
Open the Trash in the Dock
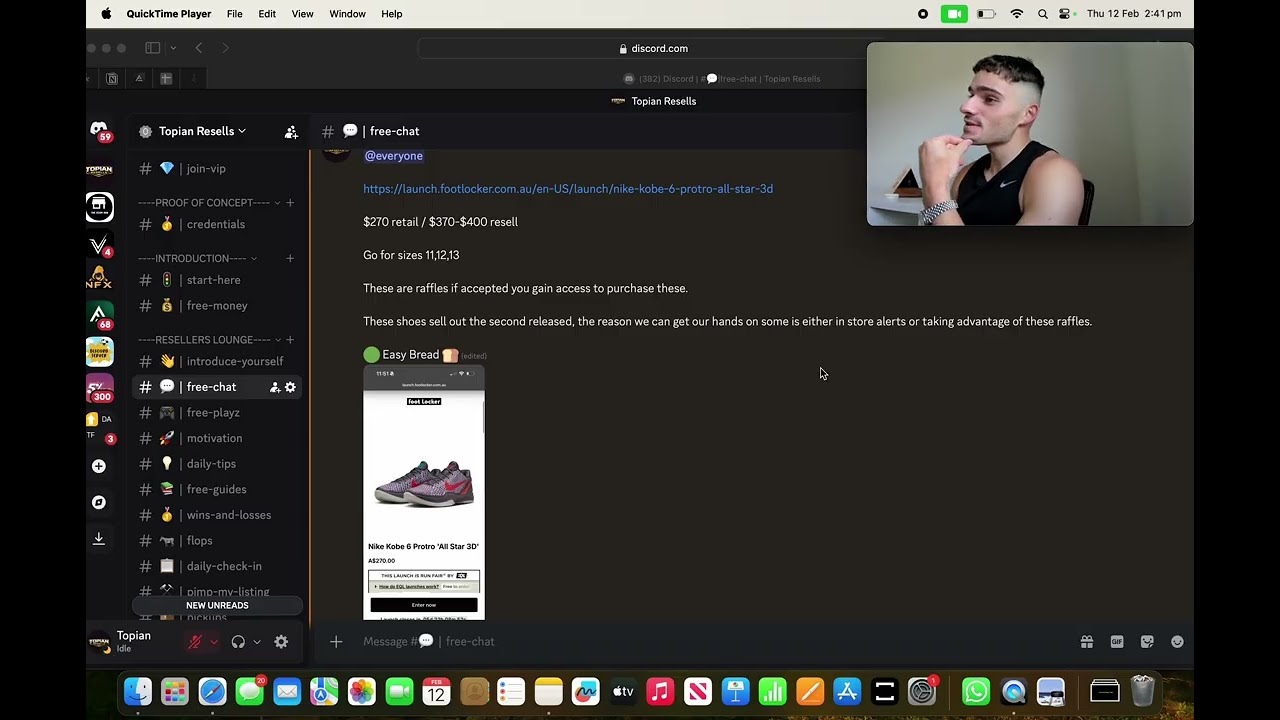click(x=1143, y=691)
